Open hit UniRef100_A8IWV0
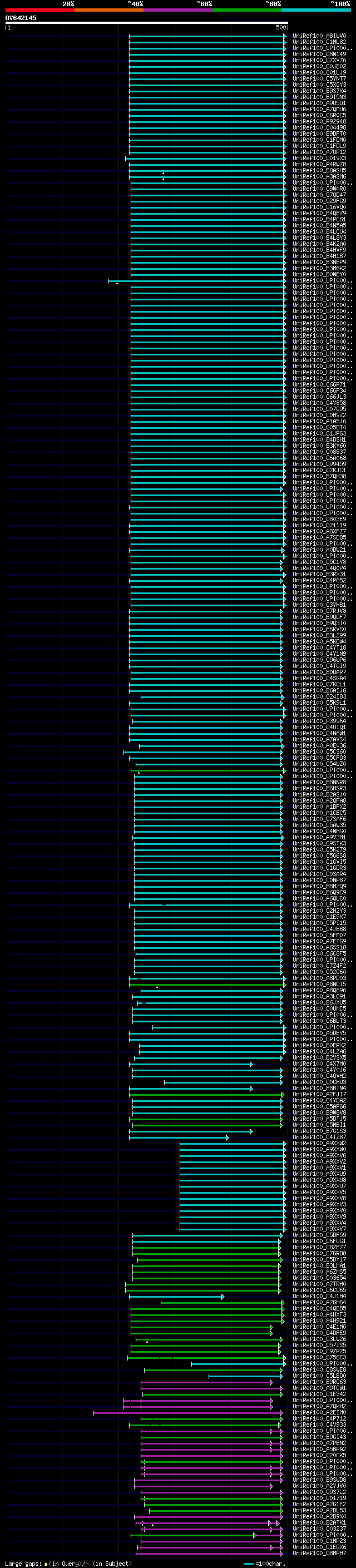356x1568 pixels. 319,36
